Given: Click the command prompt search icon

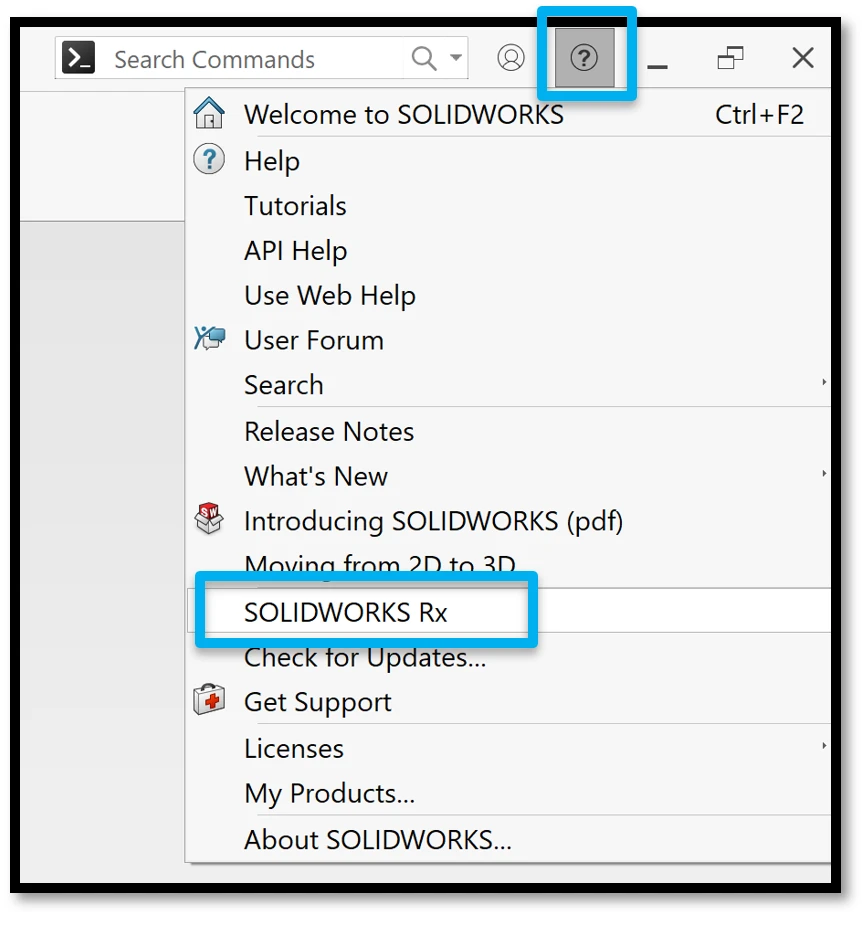Looking at the screenshot, I should (x=79, y=59).
